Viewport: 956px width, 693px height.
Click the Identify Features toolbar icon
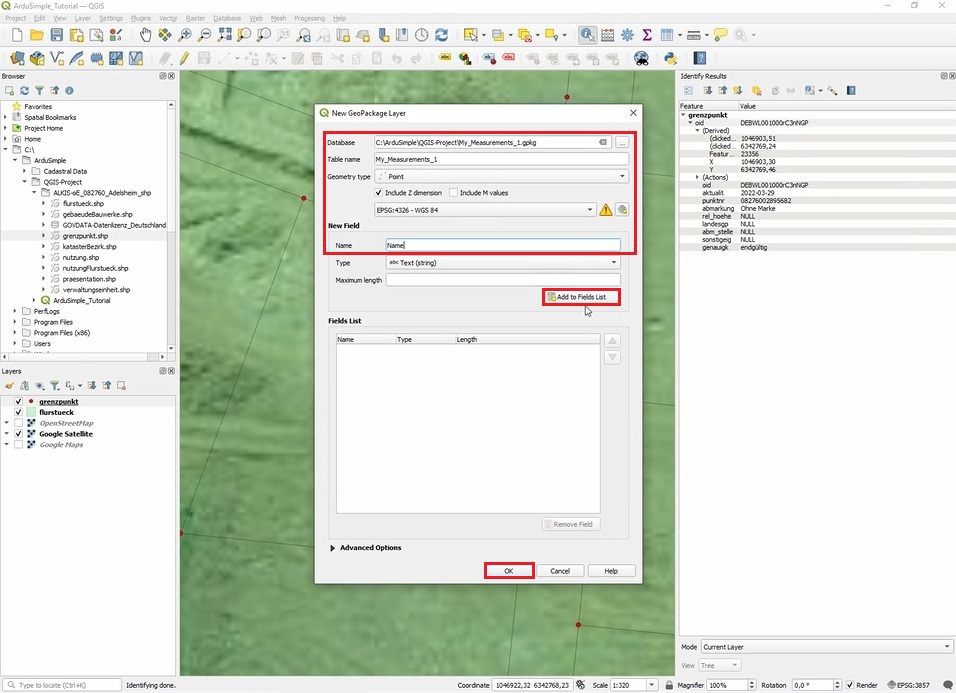coord(586,35)
